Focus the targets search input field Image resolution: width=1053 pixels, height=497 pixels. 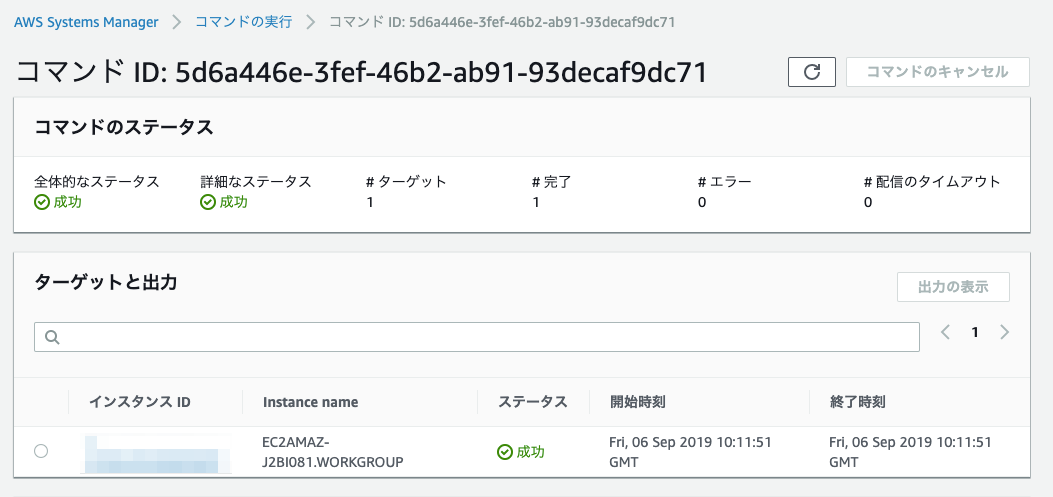pyautogui.click(x=477, y=337)
